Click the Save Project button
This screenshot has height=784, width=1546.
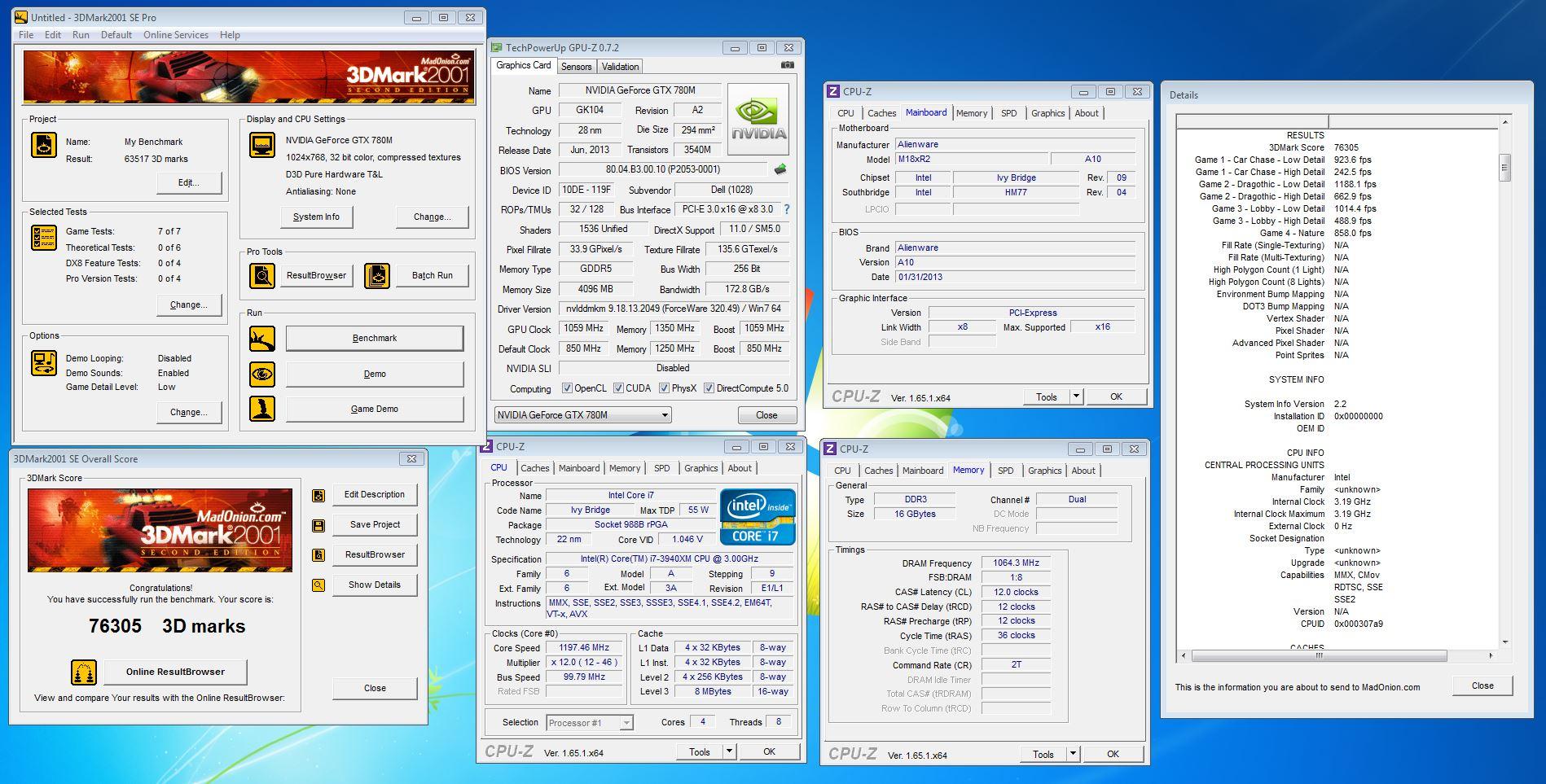click(375, 524)
